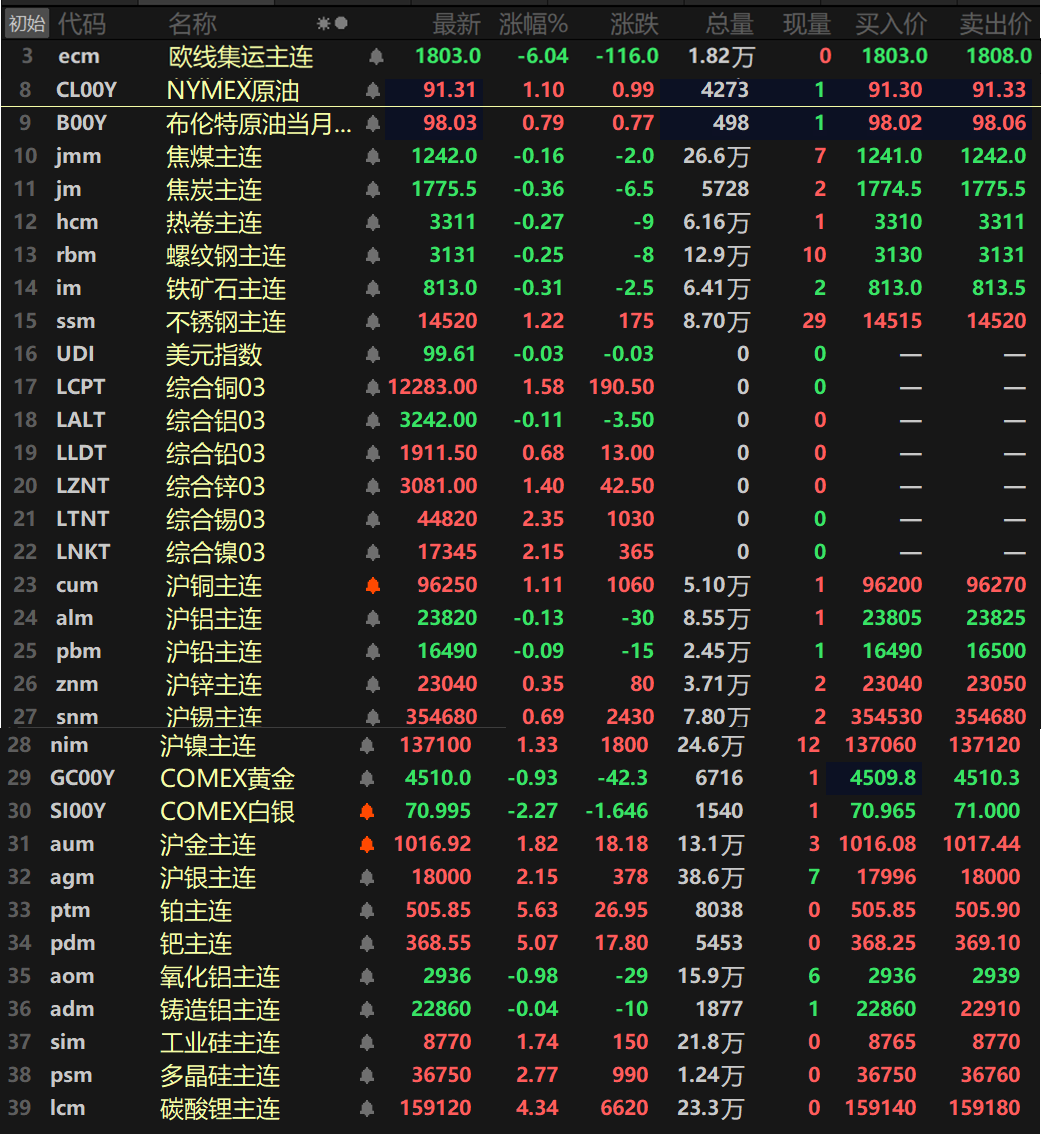Switch to the 初始 tab
This screenshot has width=1041, height=1134.
pyautogui.click(x=25, y=22)
